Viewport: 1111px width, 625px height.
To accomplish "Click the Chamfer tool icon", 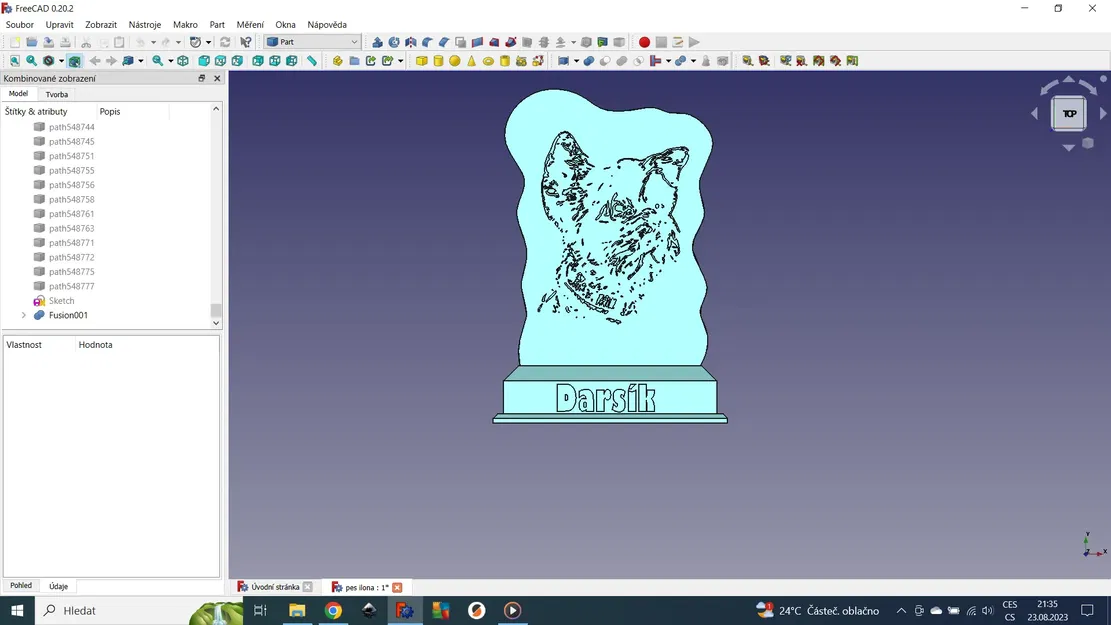I will tap(444, 43).
